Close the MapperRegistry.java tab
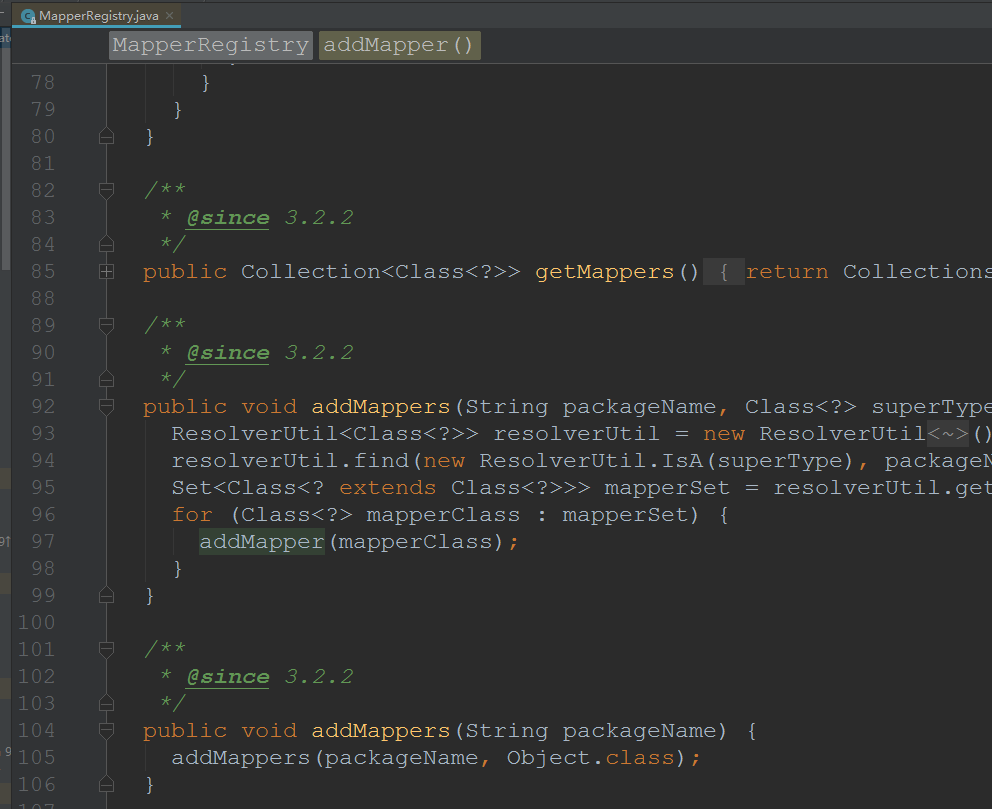 pyautogui.click(x=170, y=16)
